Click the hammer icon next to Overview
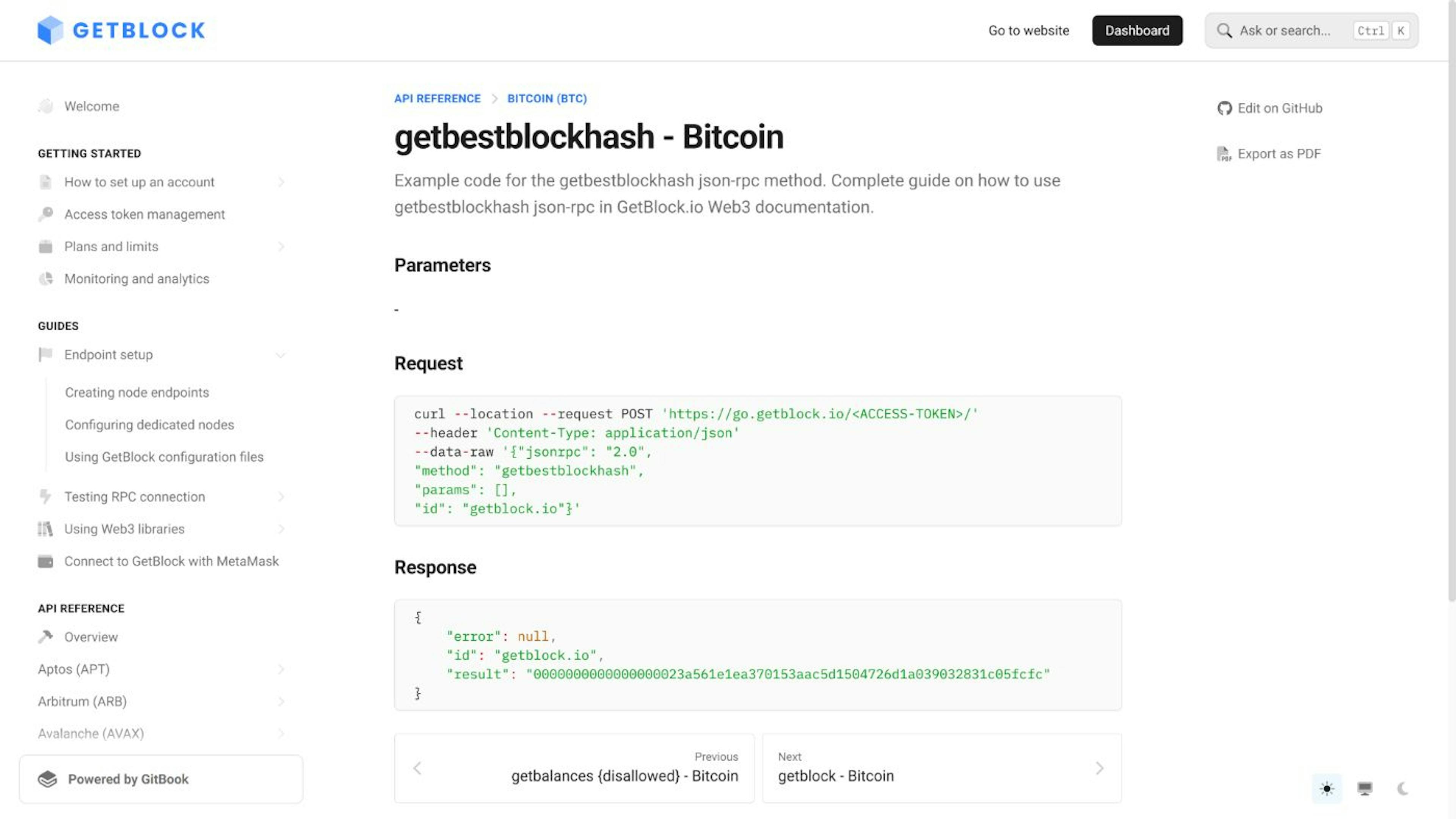The height and width of the screenshot is (819, 1456). (45, 637)
